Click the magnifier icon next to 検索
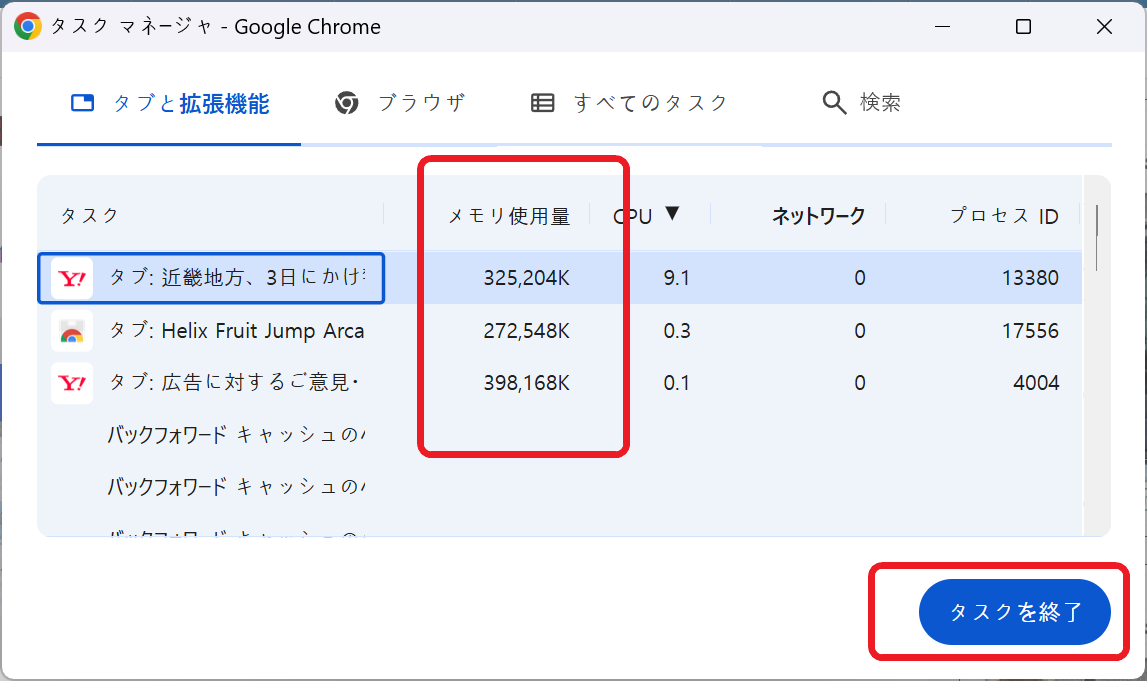The image size is (1147, 681). click(833, 101)
